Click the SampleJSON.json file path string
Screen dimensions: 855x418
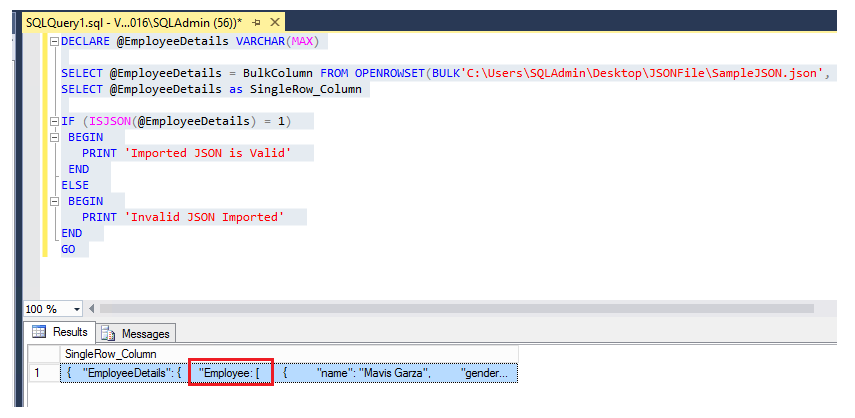642,74
